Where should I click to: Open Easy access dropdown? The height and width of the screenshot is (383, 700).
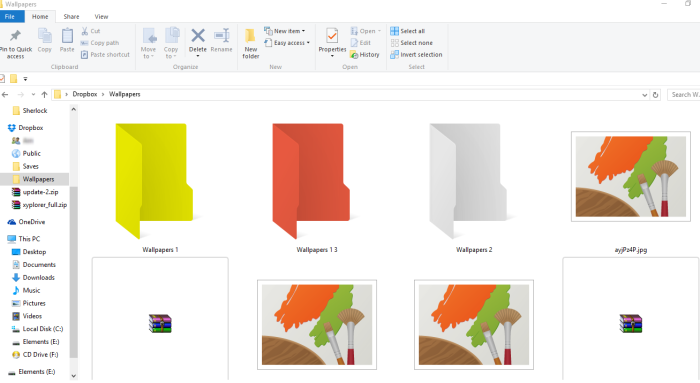tap(287, 43)
